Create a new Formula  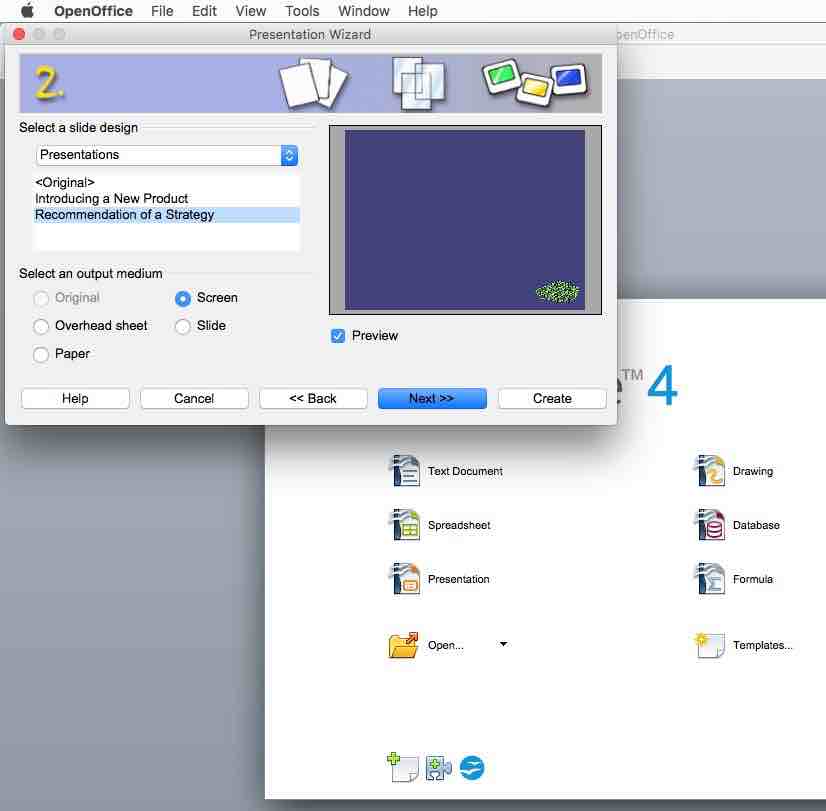click(710, 579)
